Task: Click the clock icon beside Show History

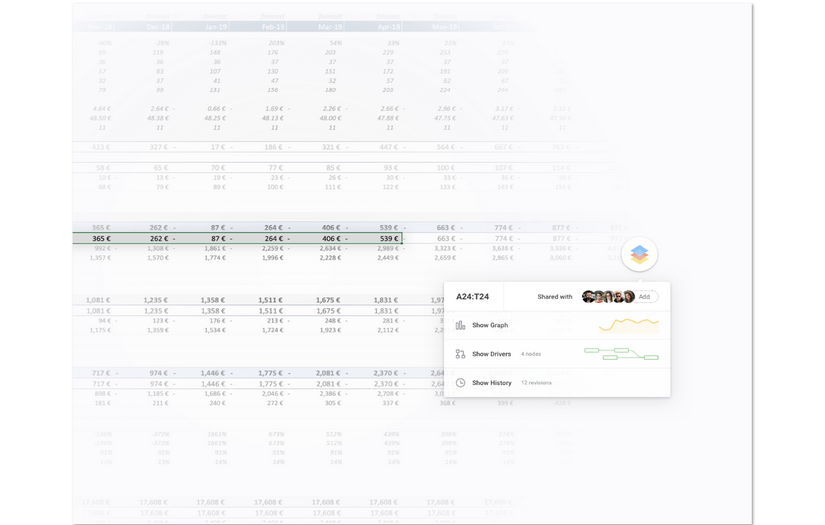Action: 460,382
